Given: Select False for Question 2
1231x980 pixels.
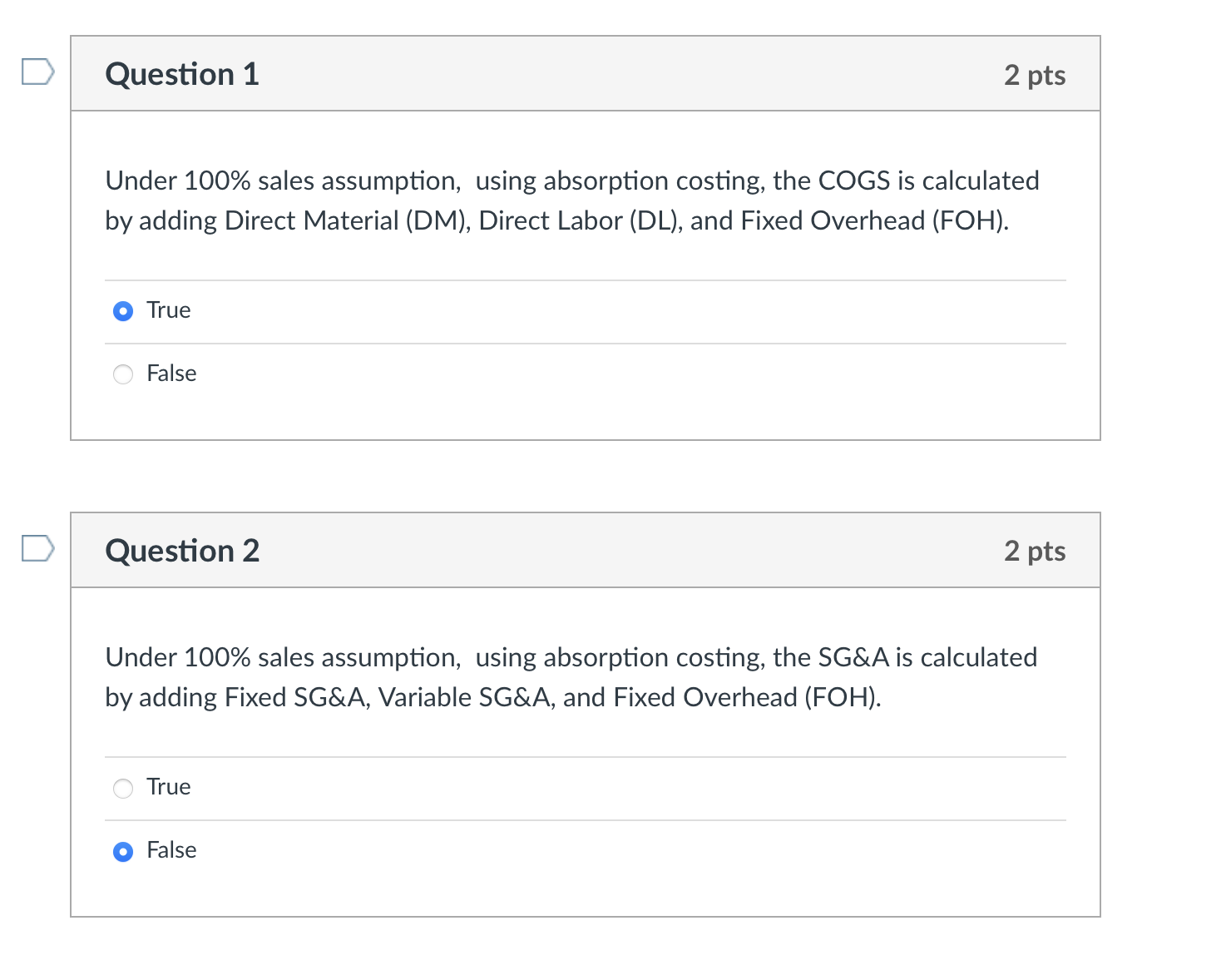Looking at the screenshot, I should [x=122, y=851].
